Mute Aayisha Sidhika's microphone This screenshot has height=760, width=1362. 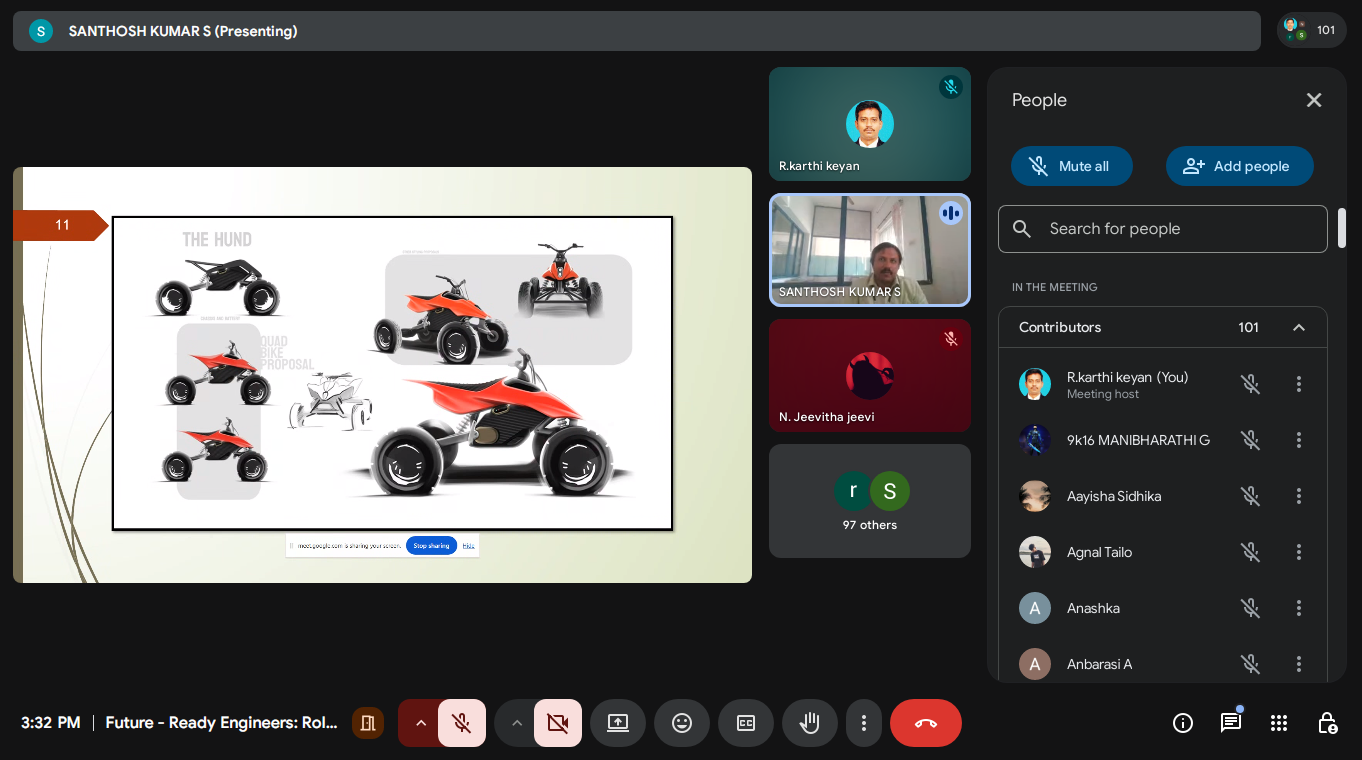pyautogui.click(x=1250, y=496)
